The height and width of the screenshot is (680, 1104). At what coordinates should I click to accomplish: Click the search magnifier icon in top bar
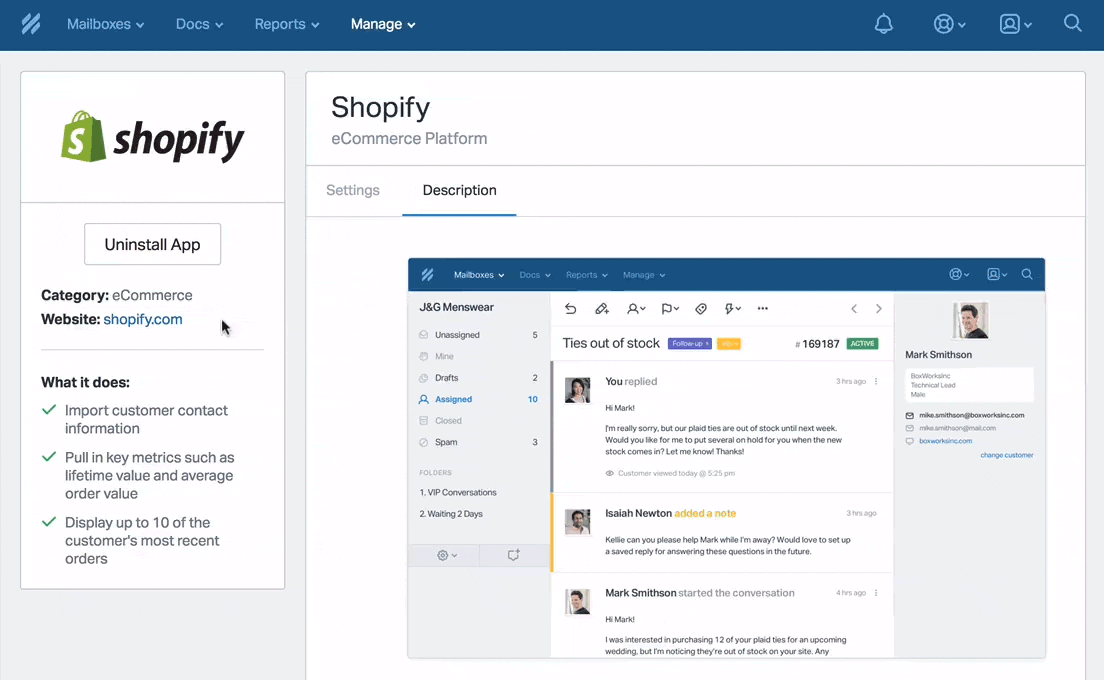pos(1072,23)
